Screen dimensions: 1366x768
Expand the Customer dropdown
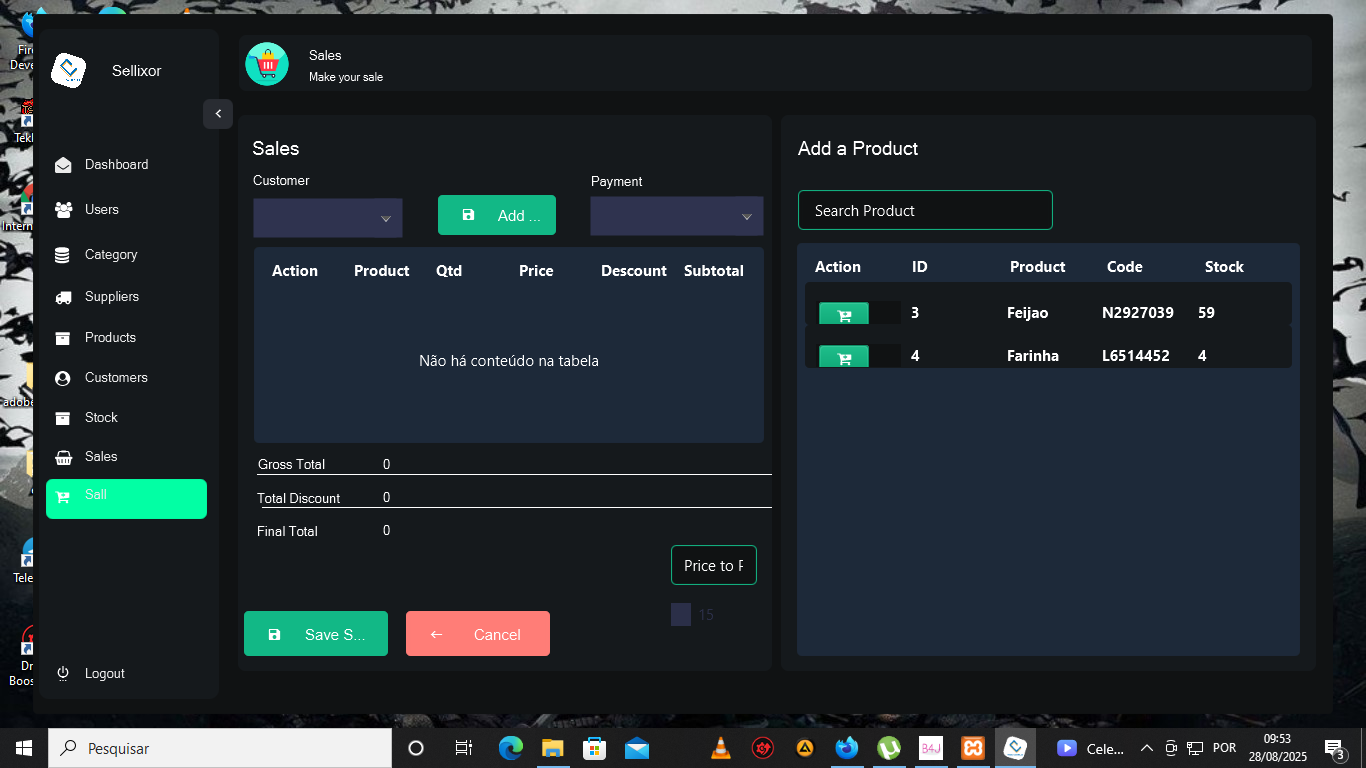(x=328, y=218)
